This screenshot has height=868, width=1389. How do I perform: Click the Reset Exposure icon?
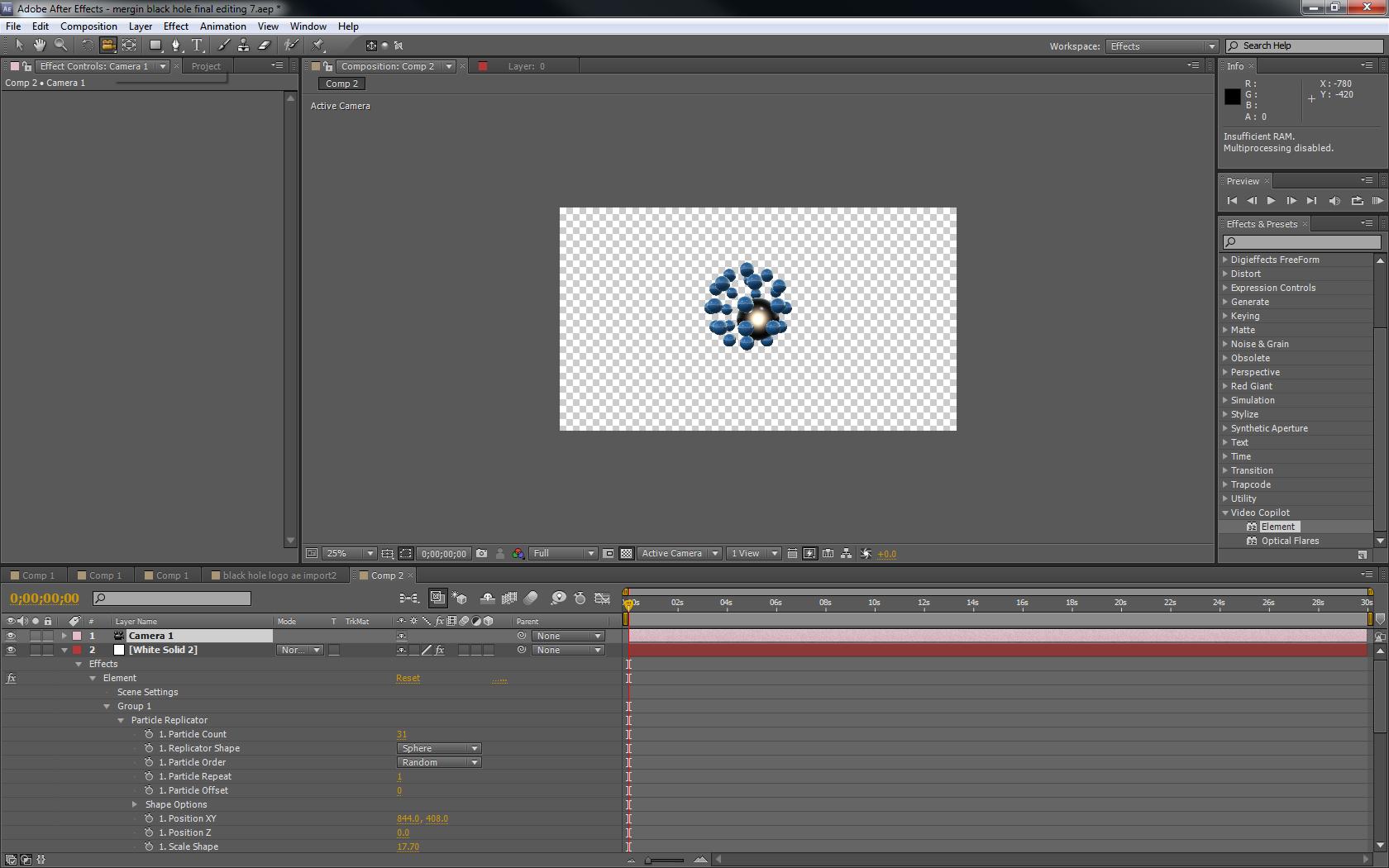click(866, 554)
